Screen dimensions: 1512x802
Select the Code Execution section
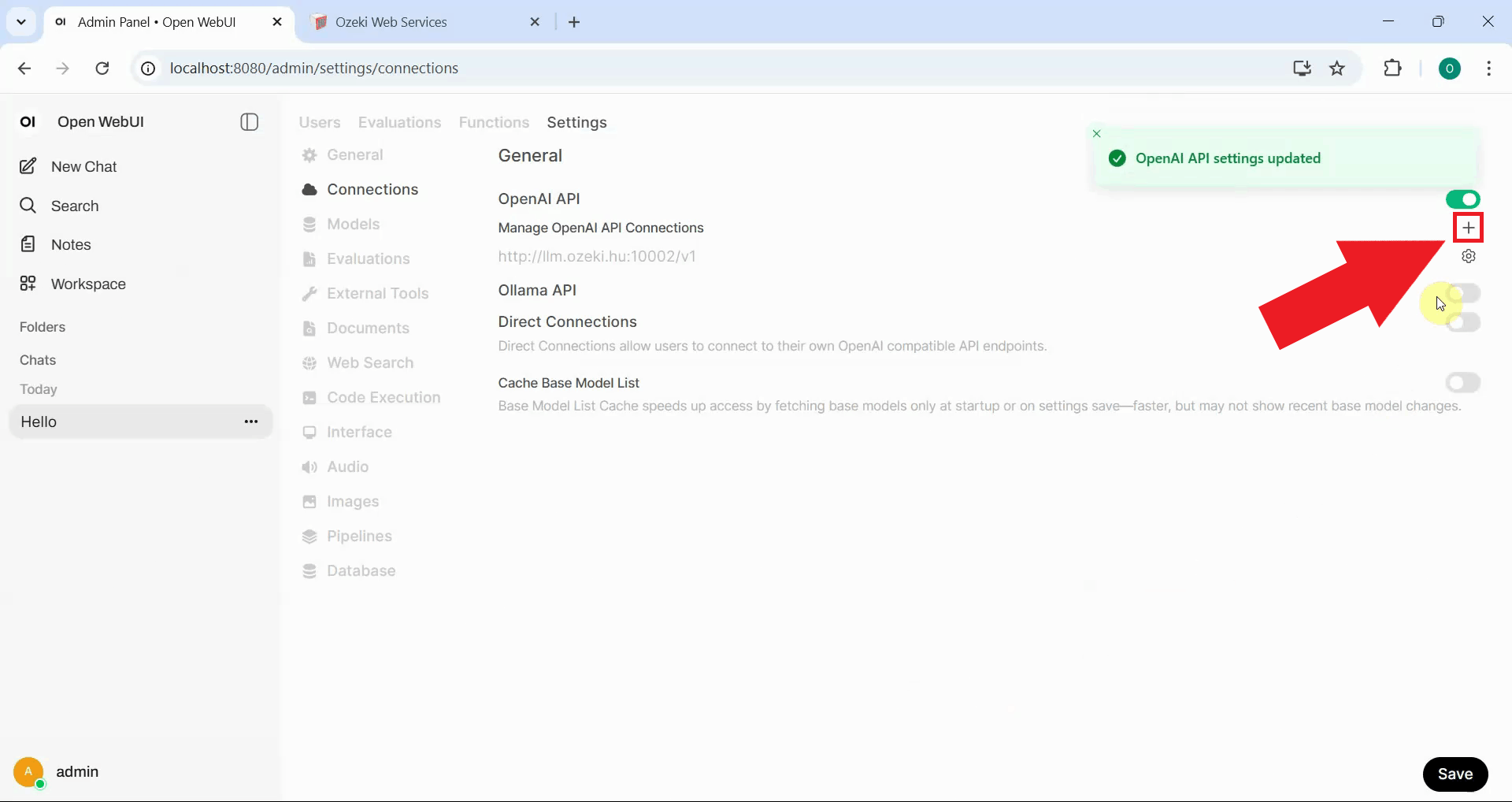click(384, 397)
